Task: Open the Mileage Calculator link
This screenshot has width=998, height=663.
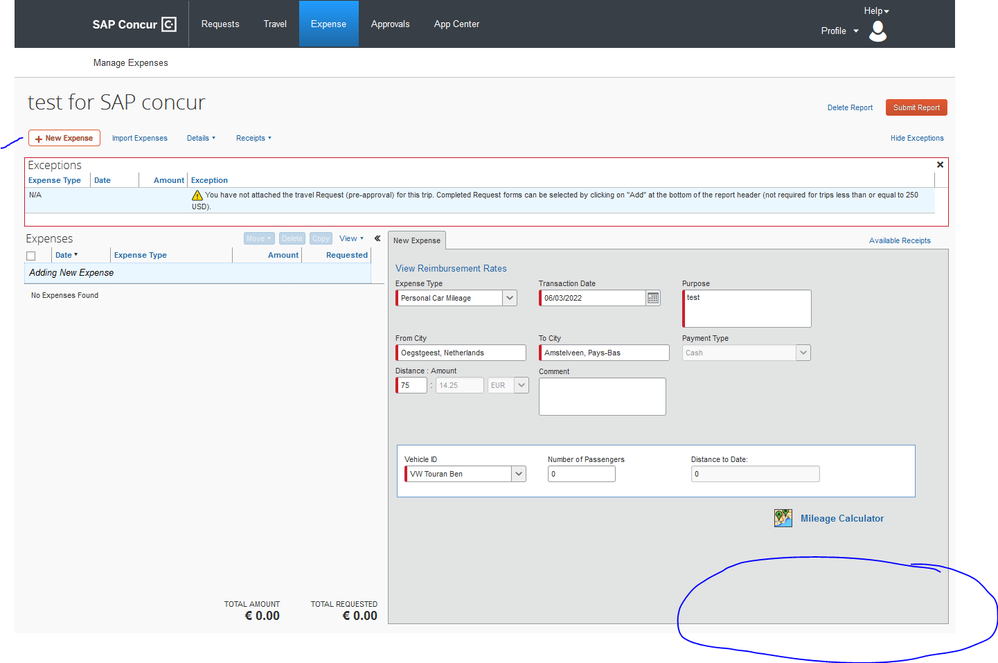Action: point(841,519)
